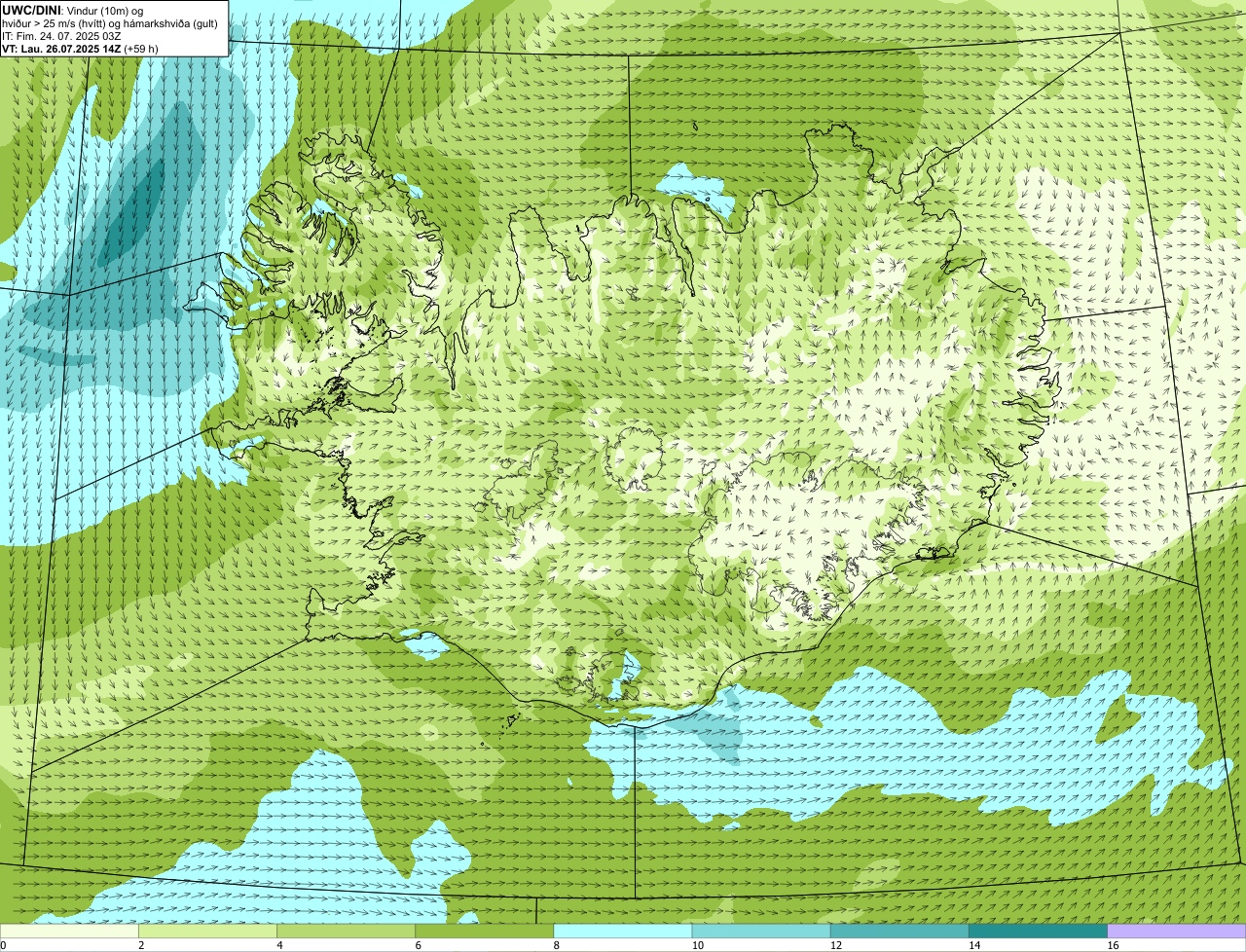
Task: Click the legend scale value '8'
Action: tap(557, 945)
